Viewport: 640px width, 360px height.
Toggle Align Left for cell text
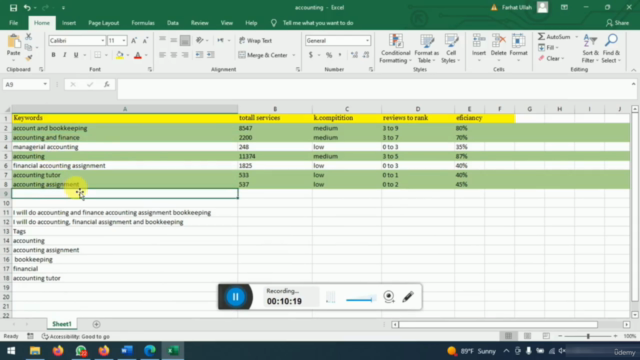pyautogui.click(x=162, y=55)
